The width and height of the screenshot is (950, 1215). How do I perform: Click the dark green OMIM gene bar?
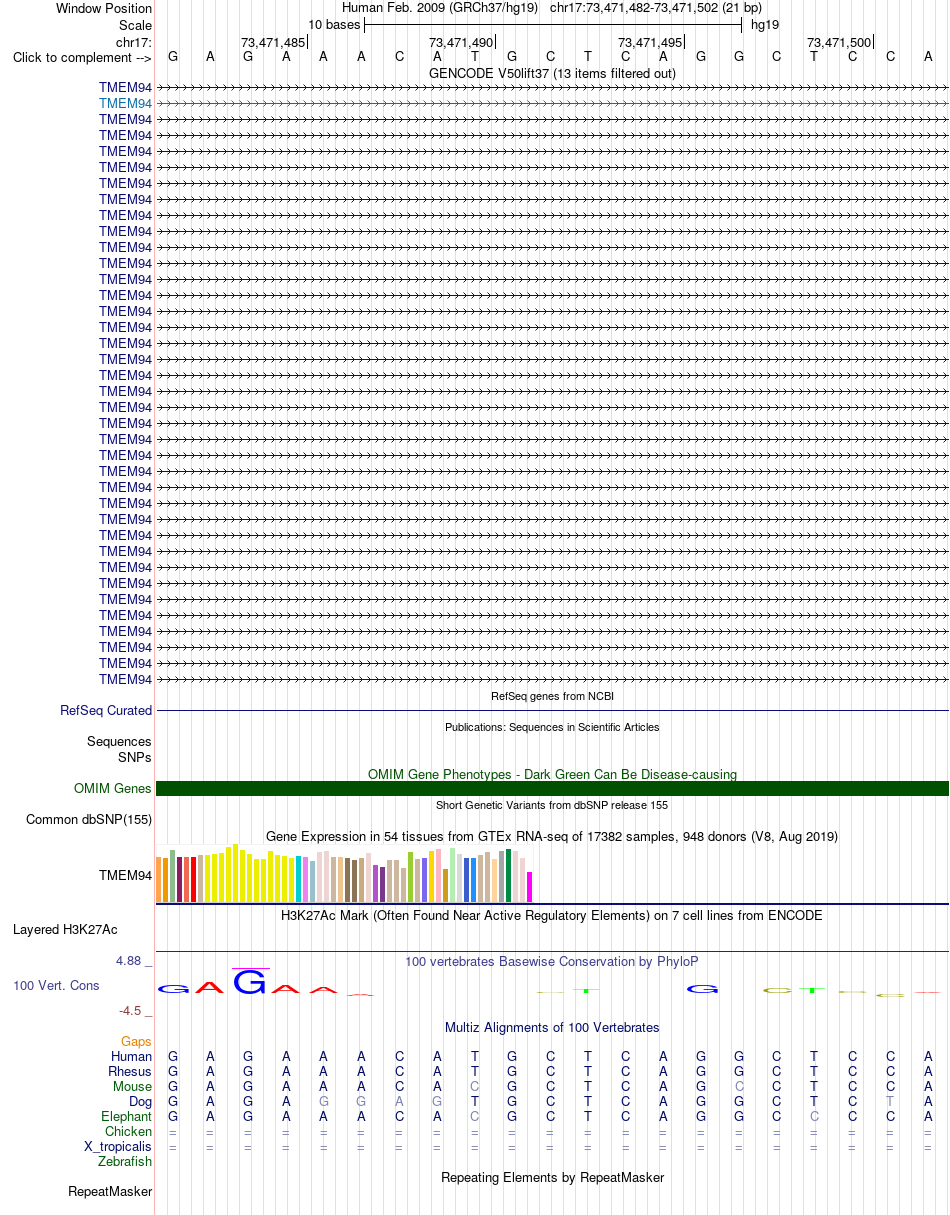552,789
